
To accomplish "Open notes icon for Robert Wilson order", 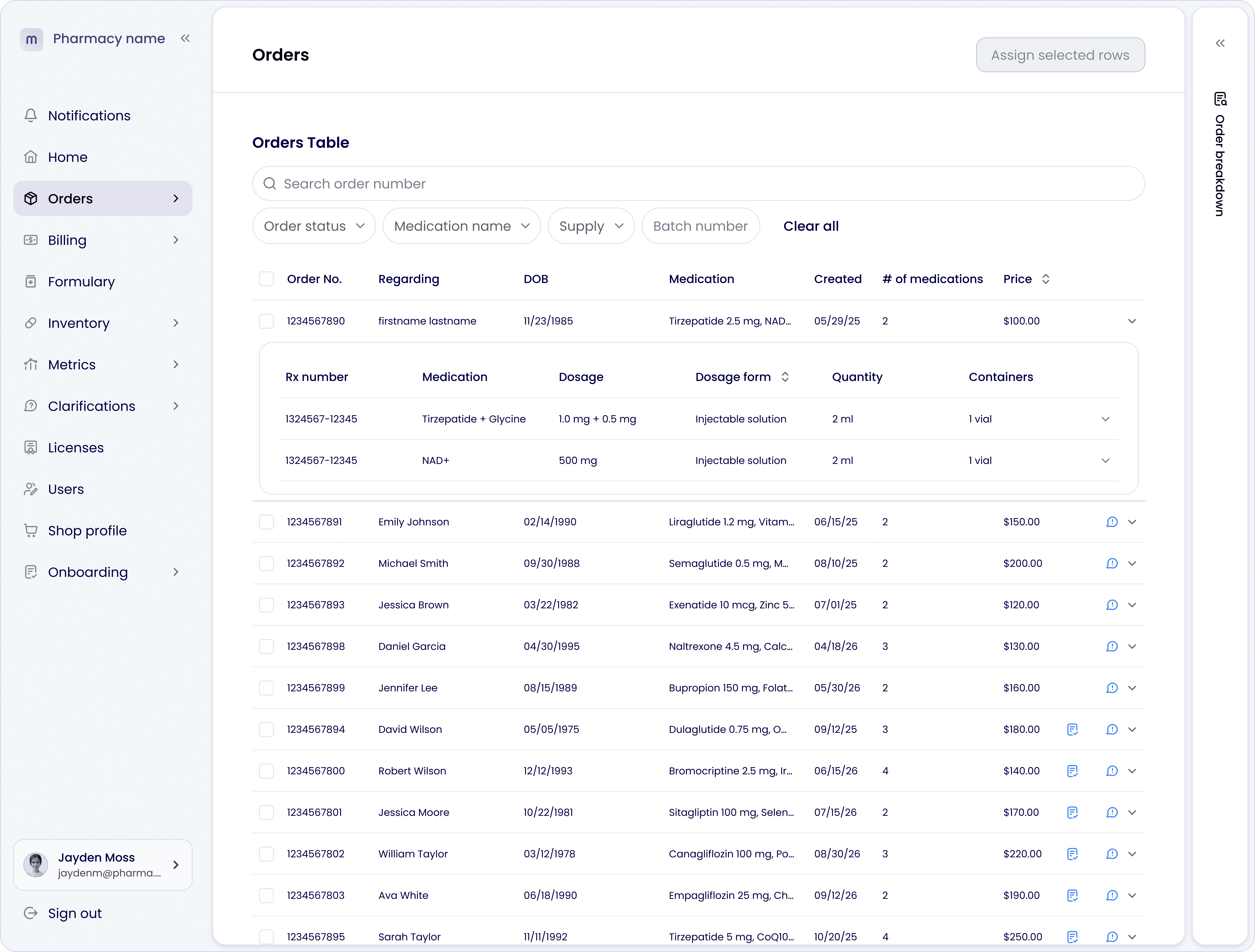I will 1072,771.
